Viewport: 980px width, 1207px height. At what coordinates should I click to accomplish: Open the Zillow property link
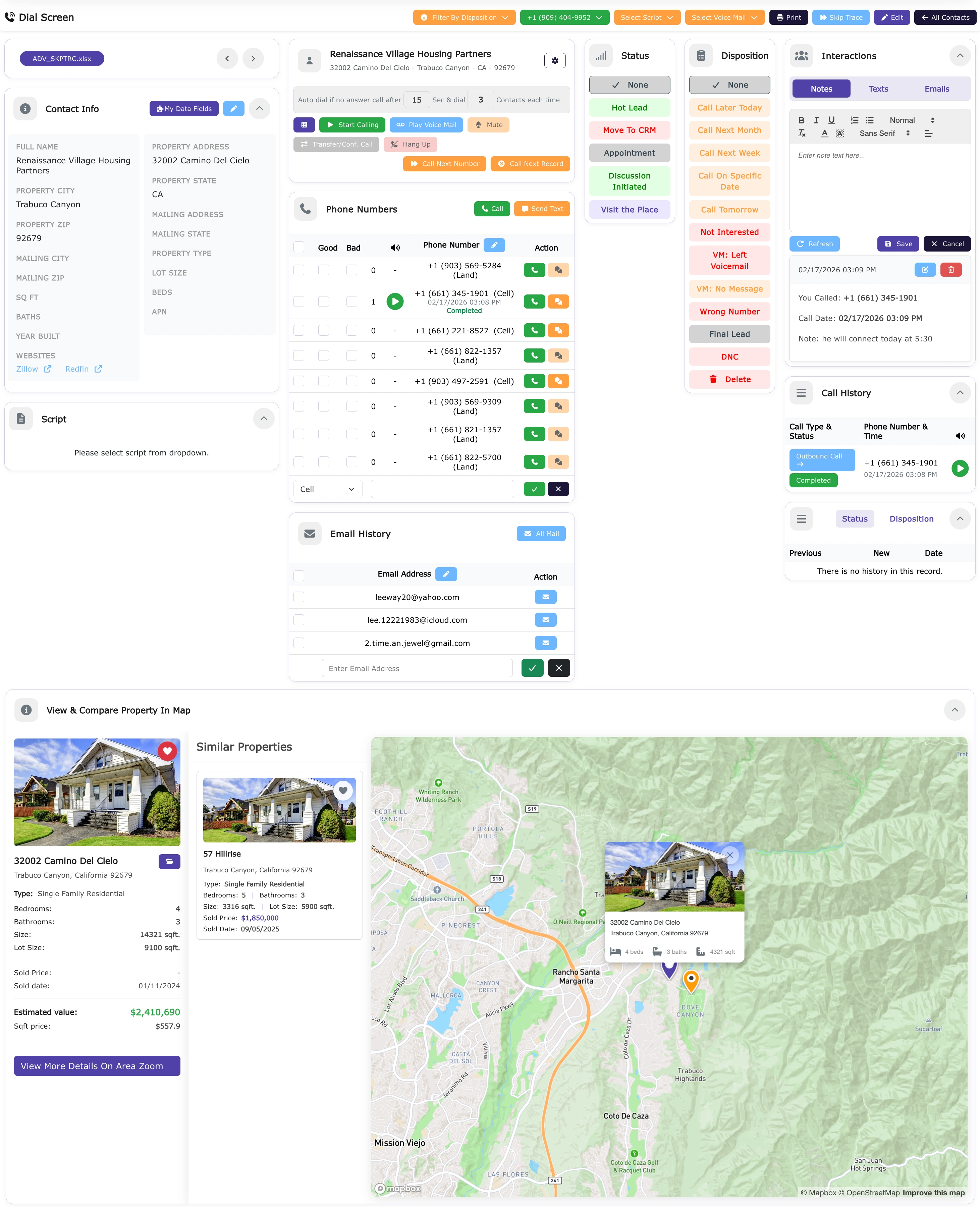click(x=33, y=369)
